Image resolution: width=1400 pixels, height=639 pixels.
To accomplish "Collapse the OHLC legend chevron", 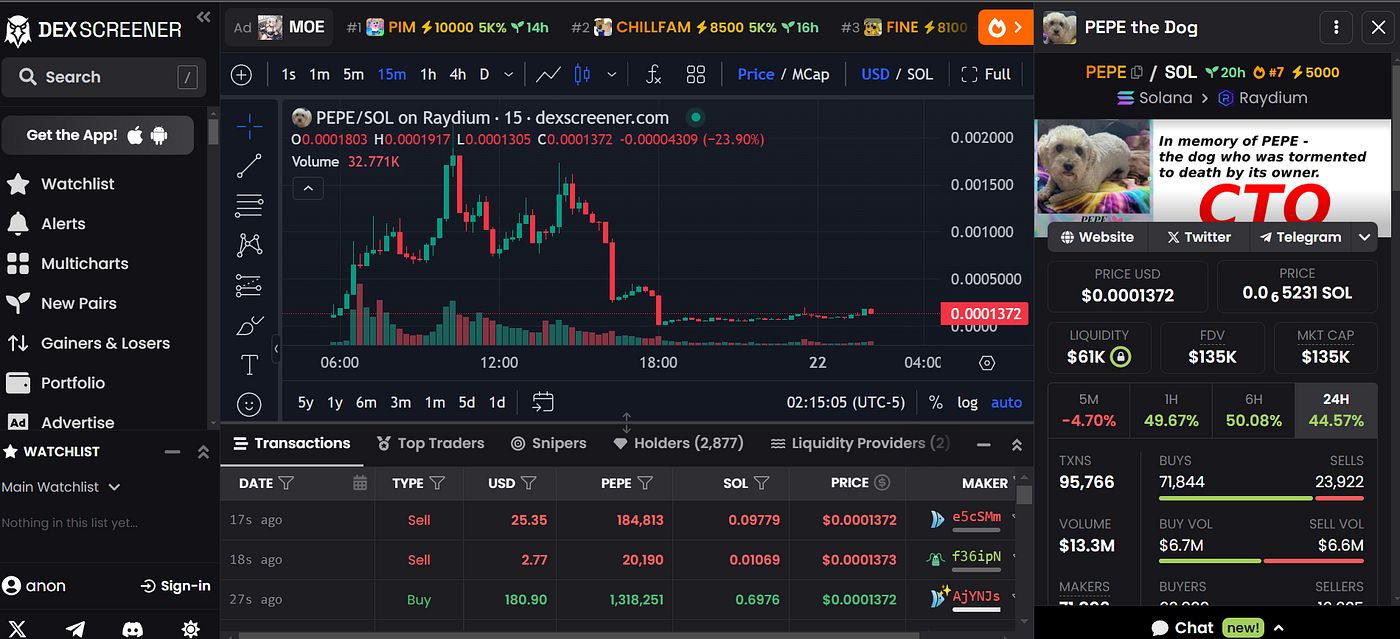I will click(x=308, y=187).
